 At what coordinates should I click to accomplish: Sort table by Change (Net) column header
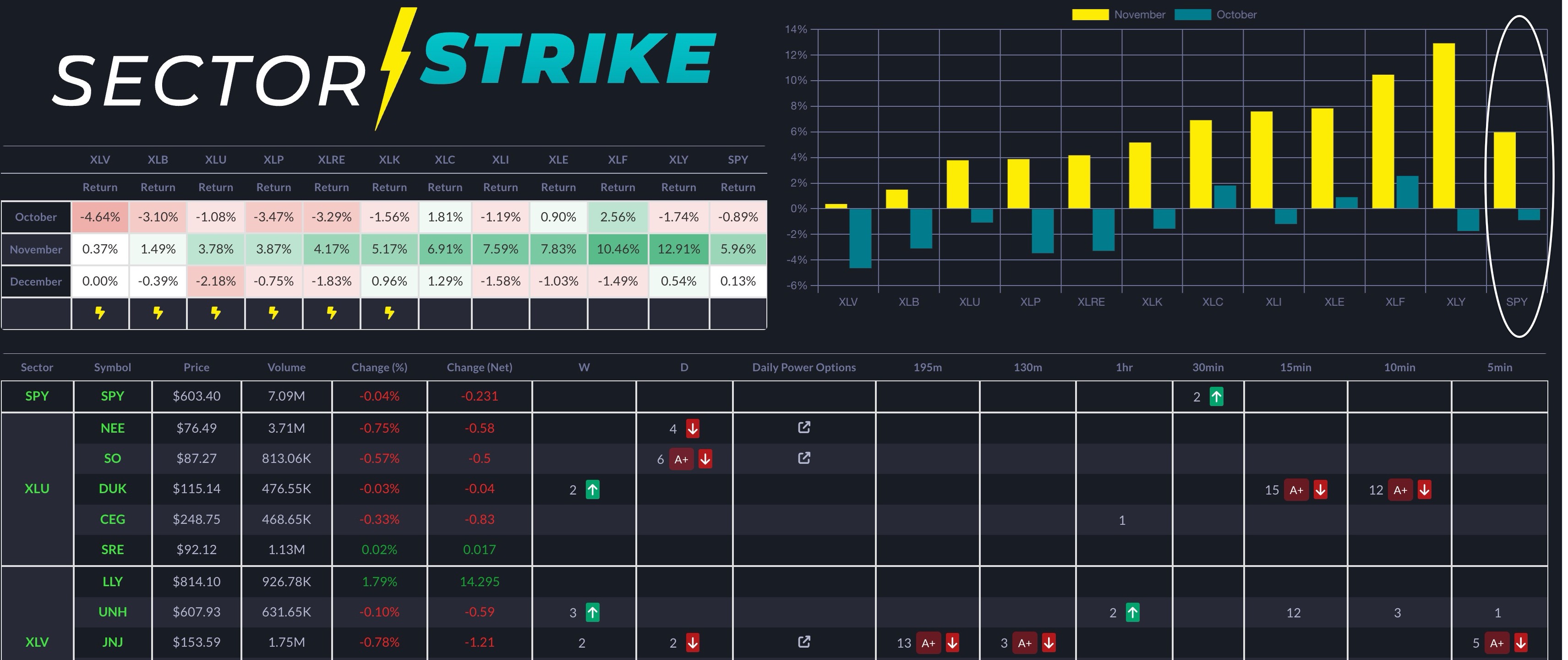point(480,367)
